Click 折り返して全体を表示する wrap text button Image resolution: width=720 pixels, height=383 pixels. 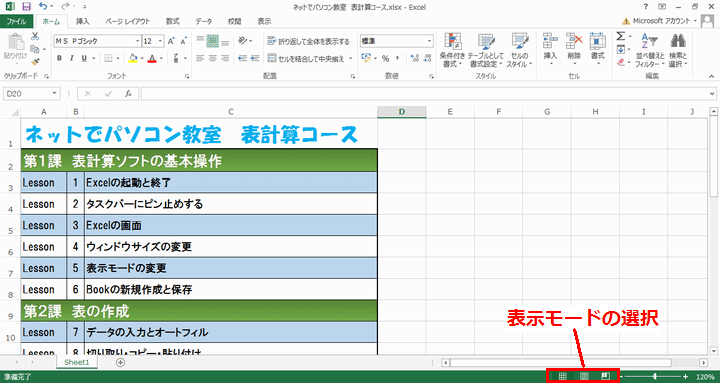[x=309, y=41]
